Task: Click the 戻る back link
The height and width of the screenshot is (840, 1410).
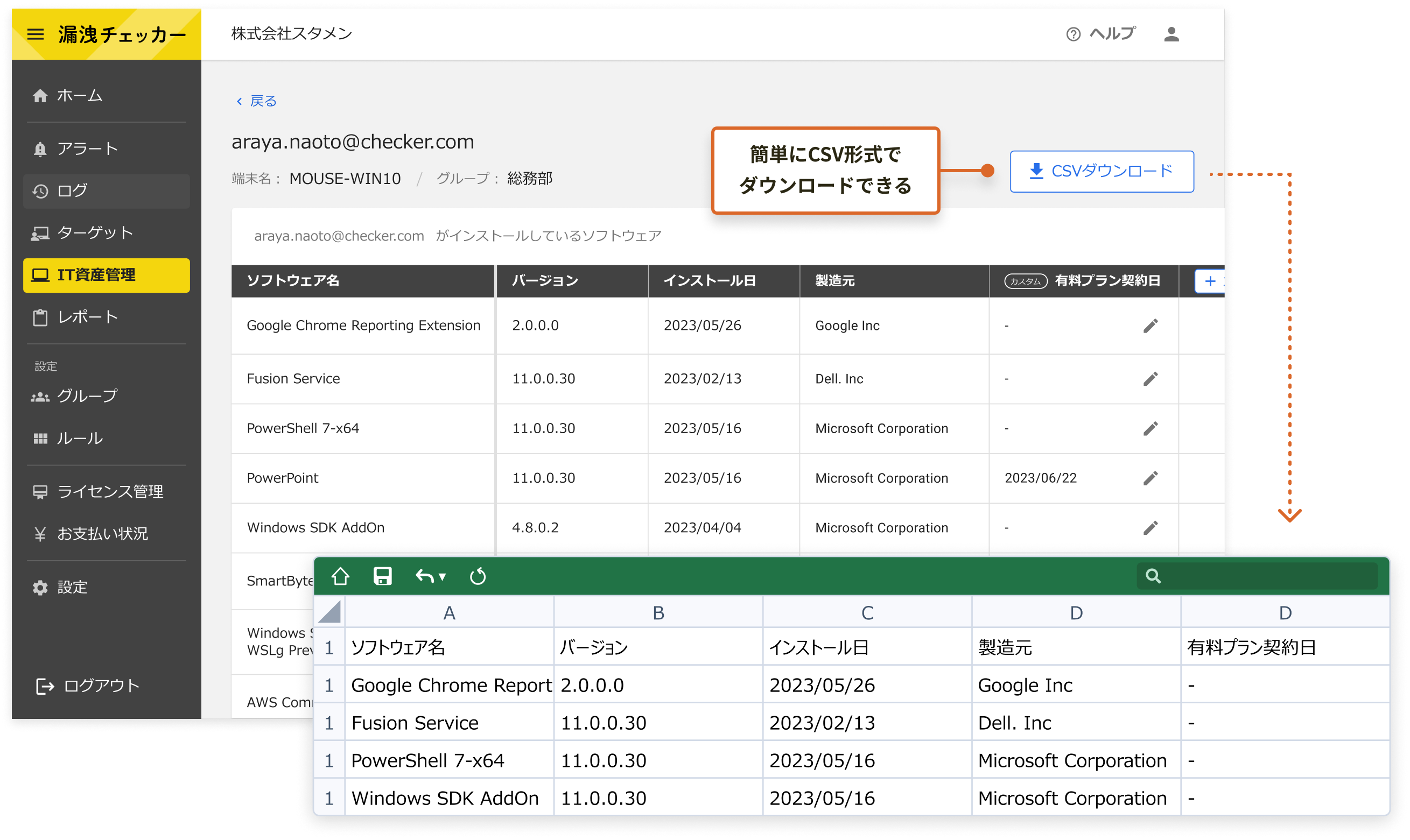Action: pyautogui.click(x=256, y=101)
